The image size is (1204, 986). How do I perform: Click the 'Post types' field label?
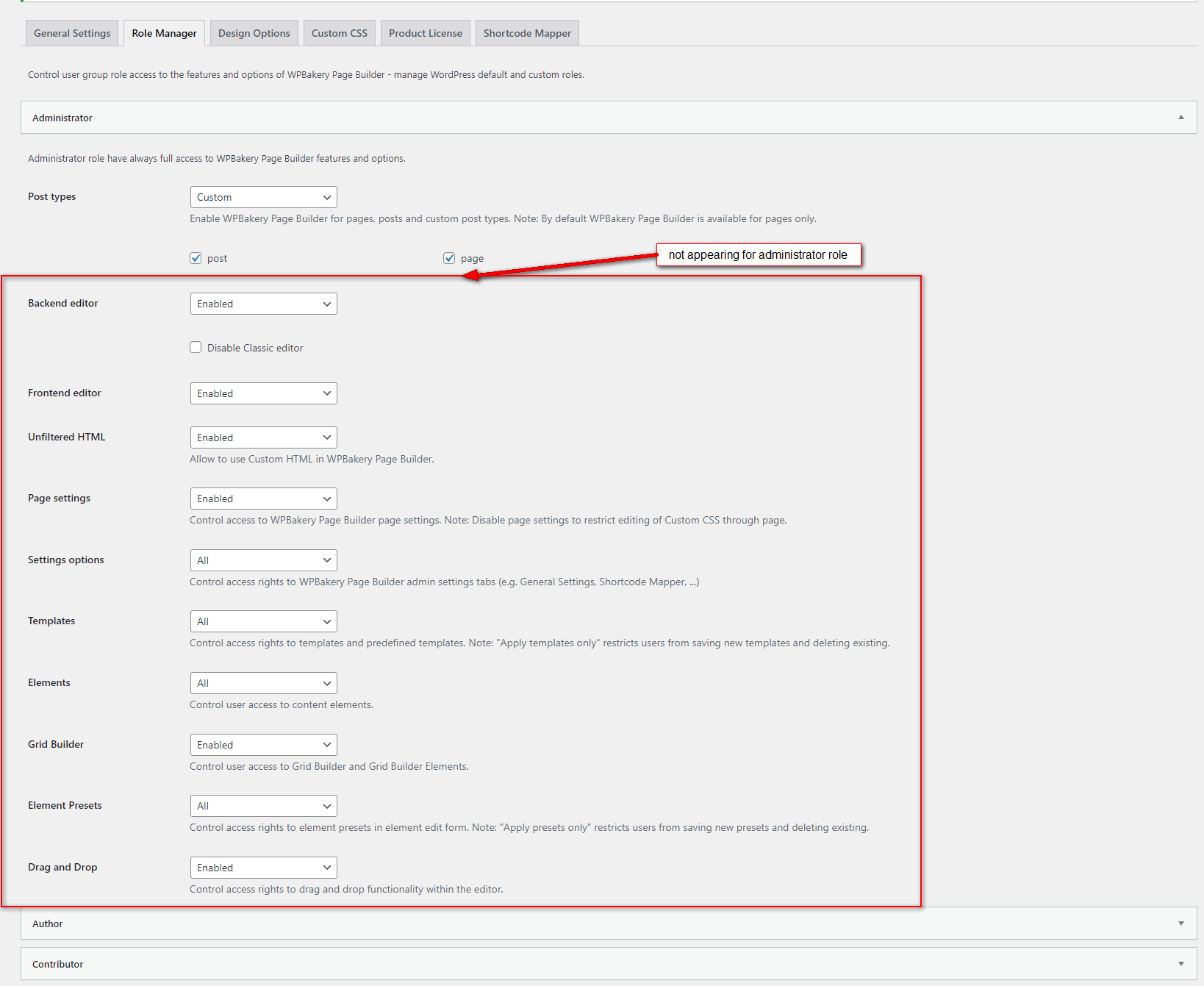pyautogui.click(x=52, y=196)
